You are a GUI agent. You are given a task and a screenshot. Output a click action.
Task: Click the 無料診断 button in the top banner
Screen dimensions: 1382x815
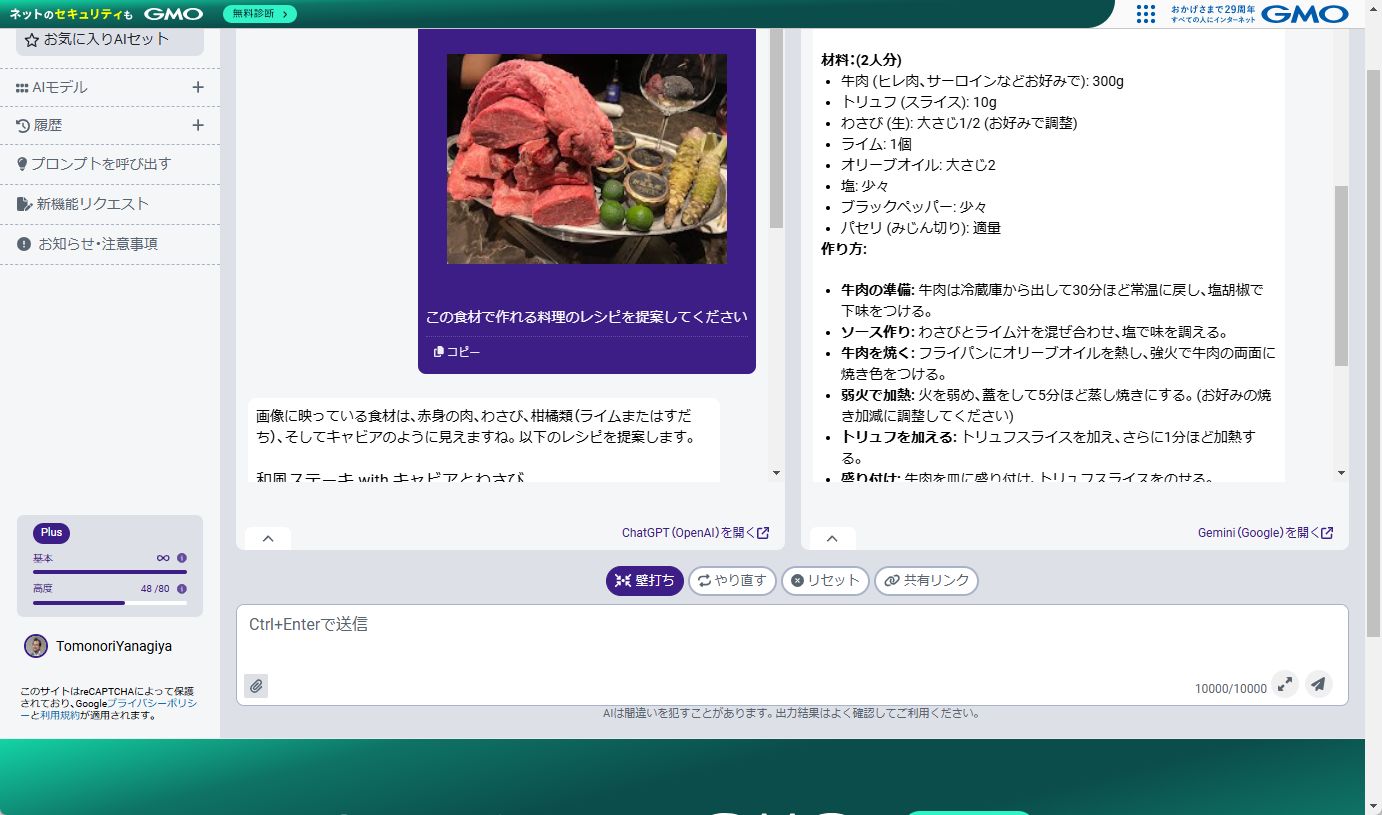pyautogui.click(x=258, y=14)
